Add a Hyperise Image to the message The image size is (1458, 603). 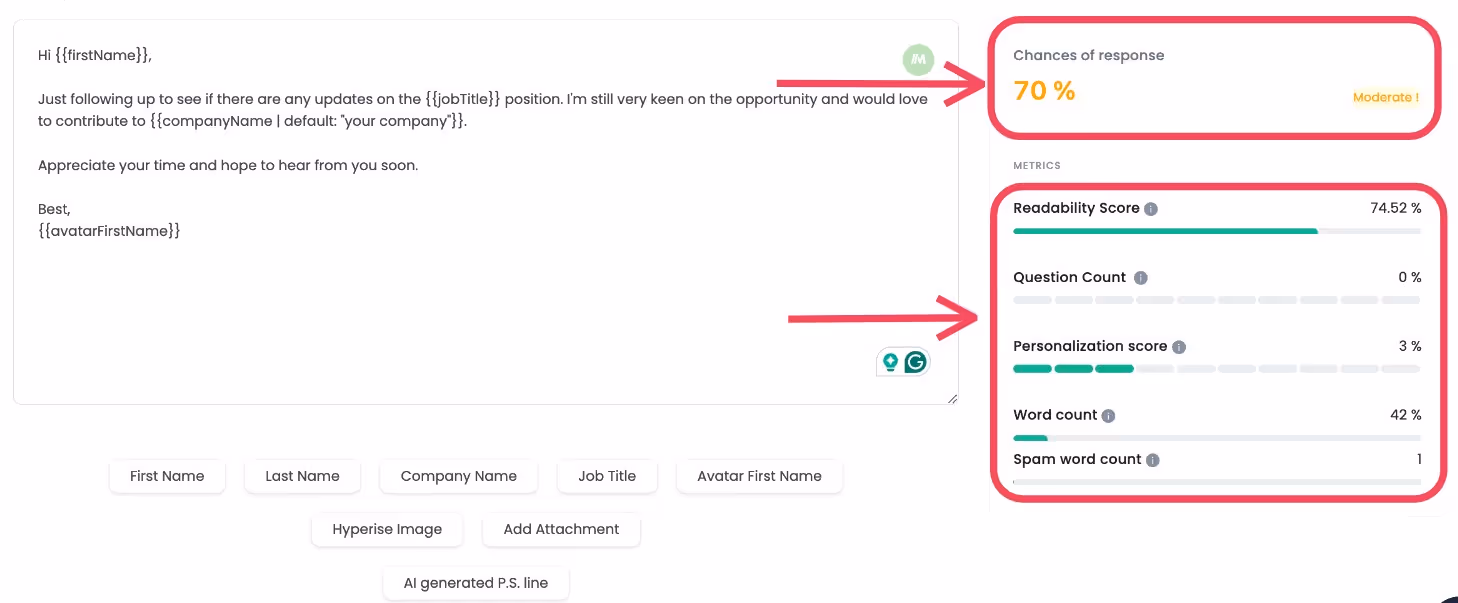click(x=387, y=529)
